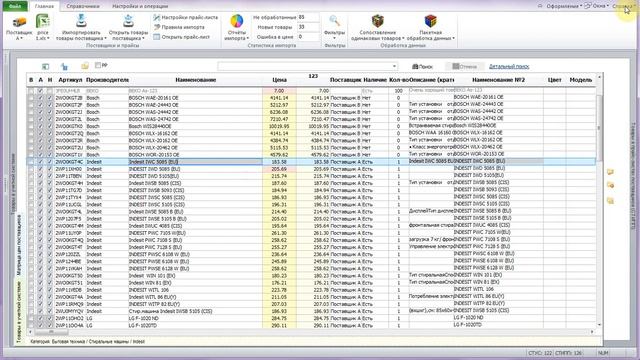Select the INDESIT IWSB 5093 (CIS) name cell

tap(195, 190)
